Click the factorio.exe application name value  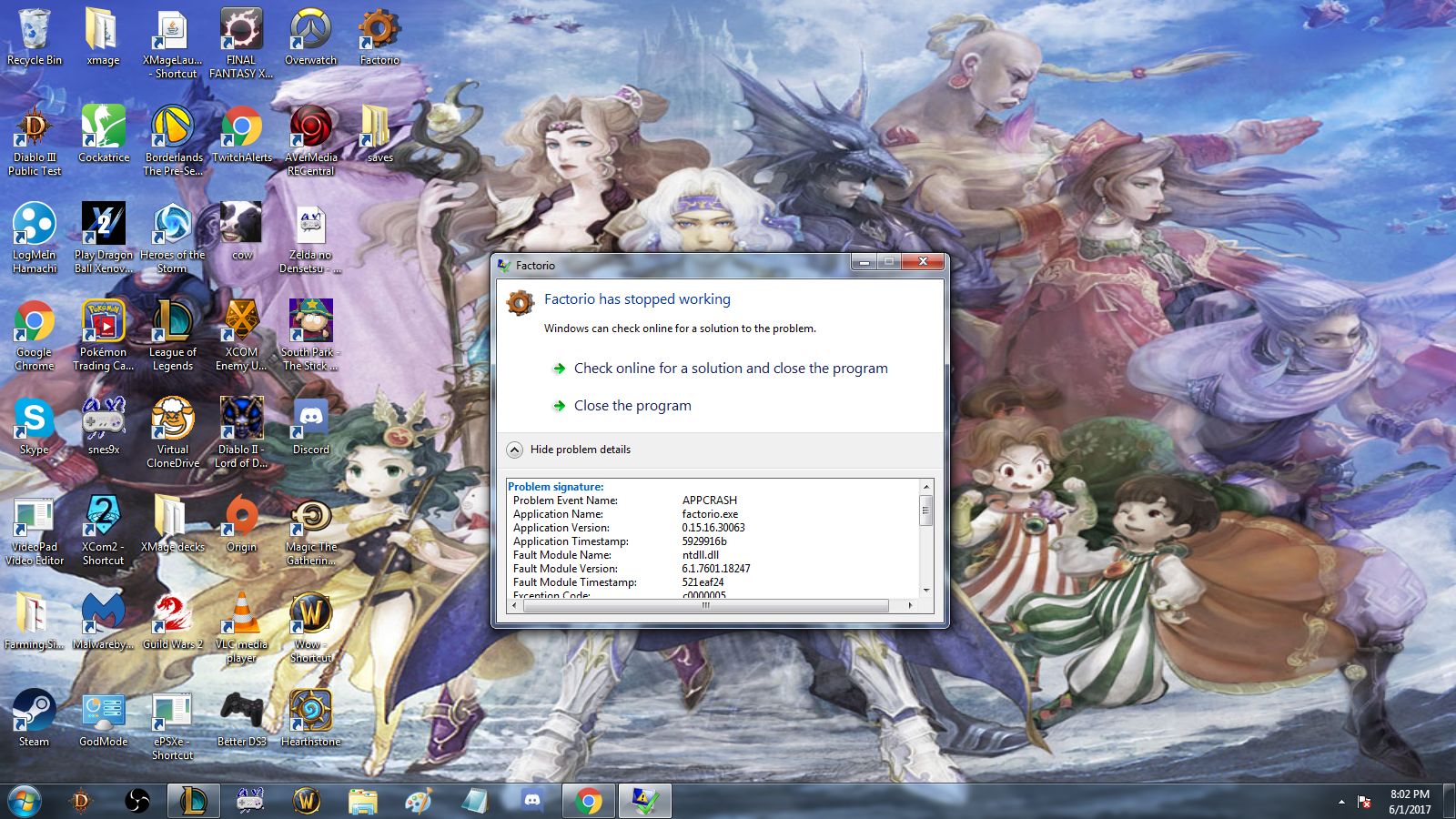click(x=710, y=514)
